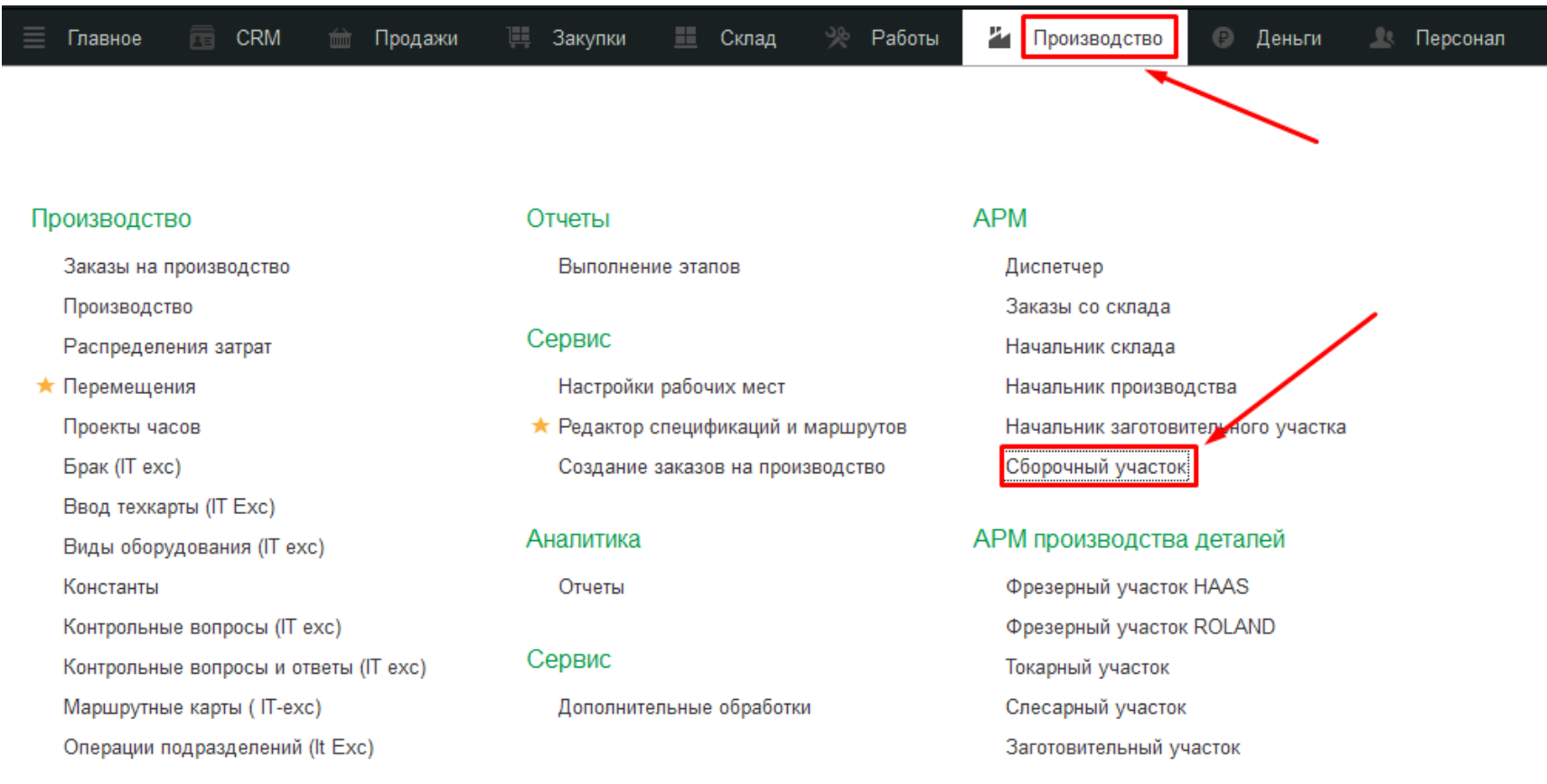Open Дополнительные обработки service
The height and width of the screenshot is (784, 1547).
point(684,707)
